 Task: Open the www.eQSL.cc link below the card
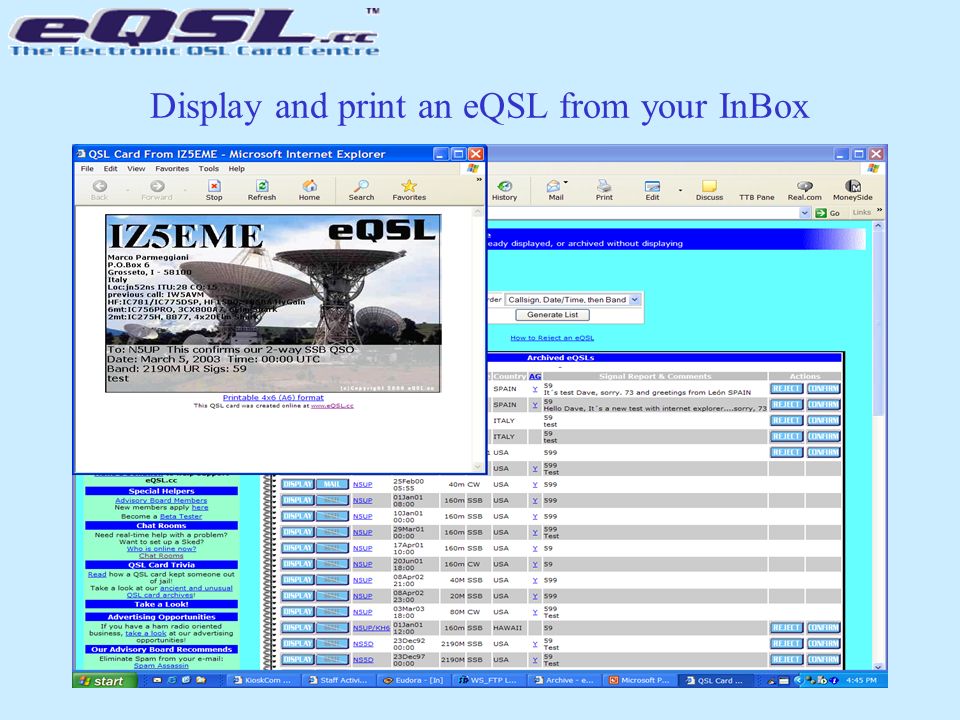[332, 406]
